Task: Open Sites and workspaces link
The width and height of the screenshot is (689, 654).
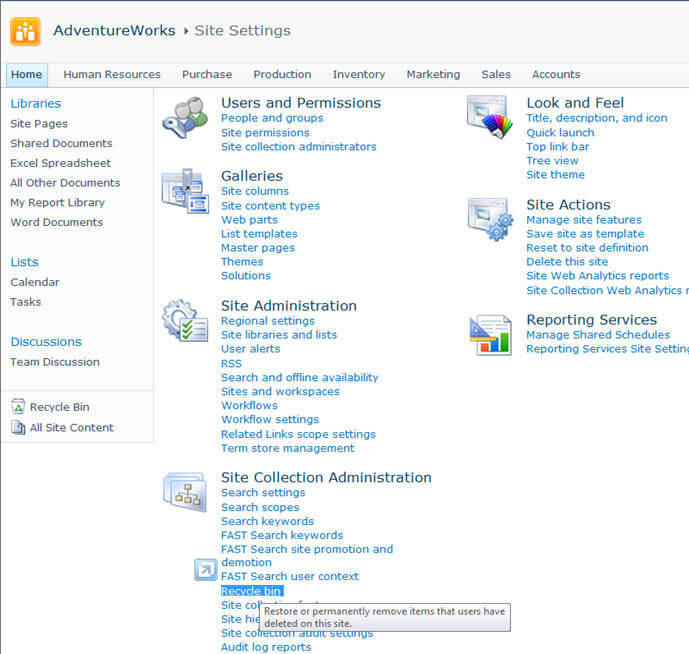Action: [280, 392]
